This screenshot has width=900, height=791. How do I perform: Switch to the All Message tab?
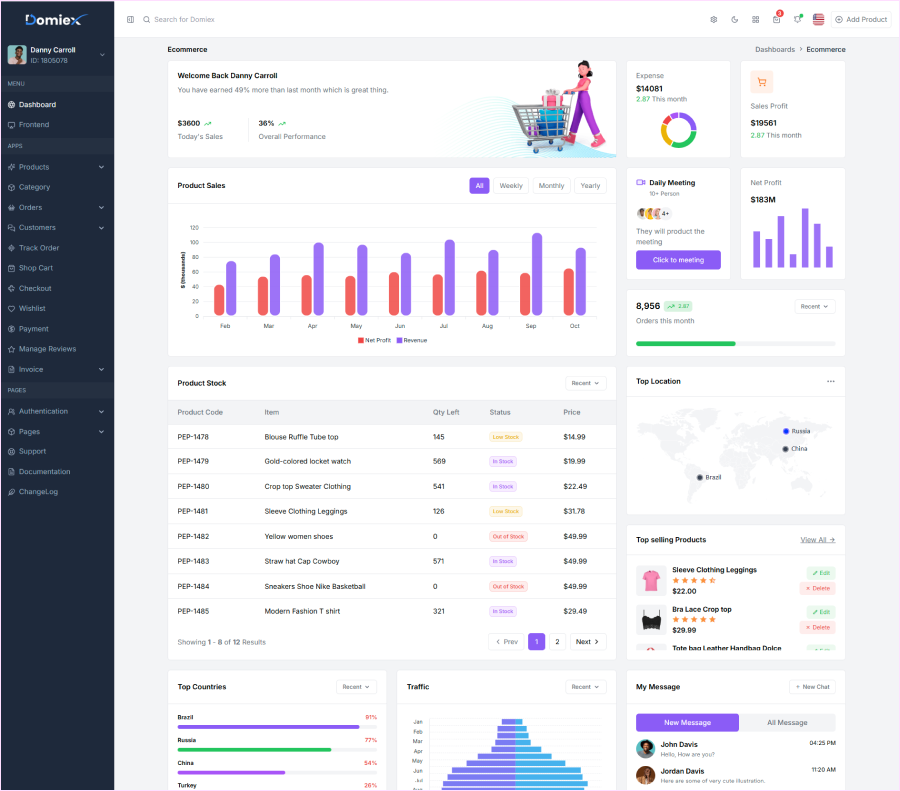787,722
